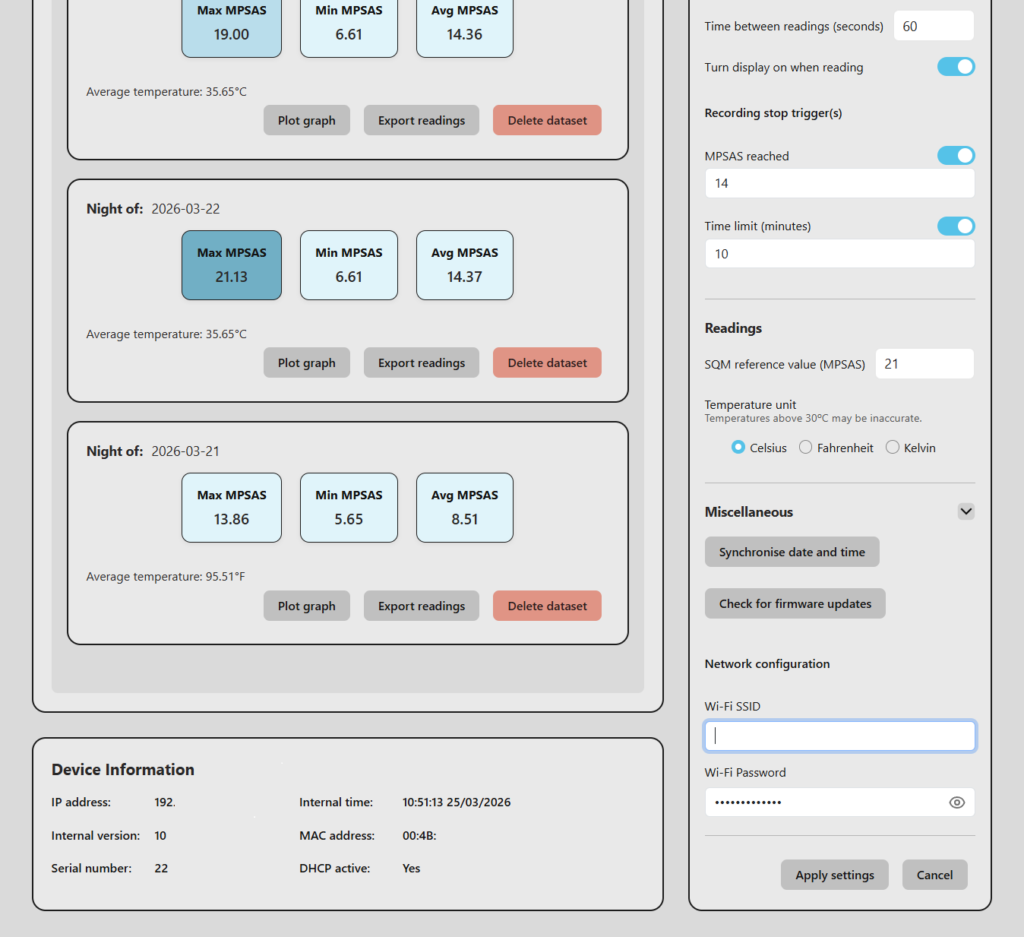
Task: Click the Avg MPSAS tile showing 8.51
Action: 464,508
